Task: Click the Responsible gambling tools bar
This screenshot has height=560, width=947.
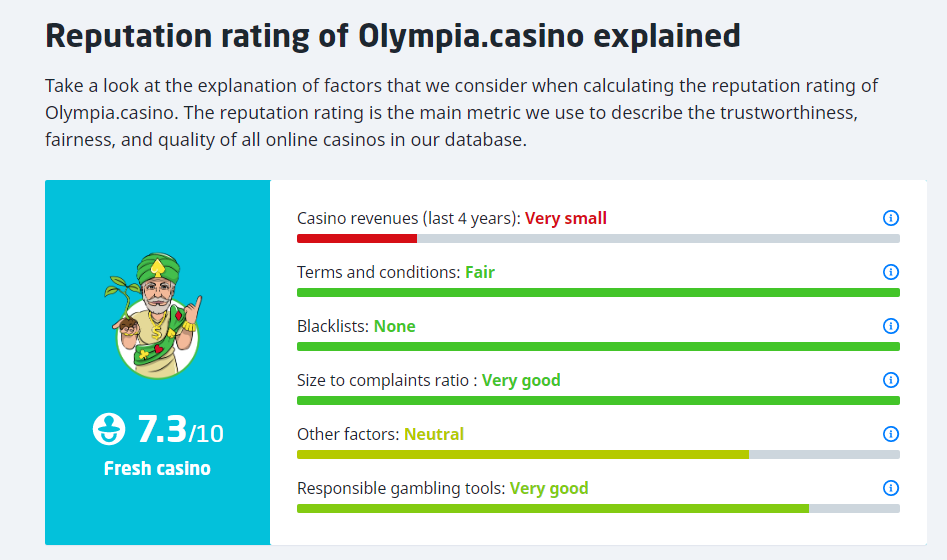Action: click(x=553, y=508)
